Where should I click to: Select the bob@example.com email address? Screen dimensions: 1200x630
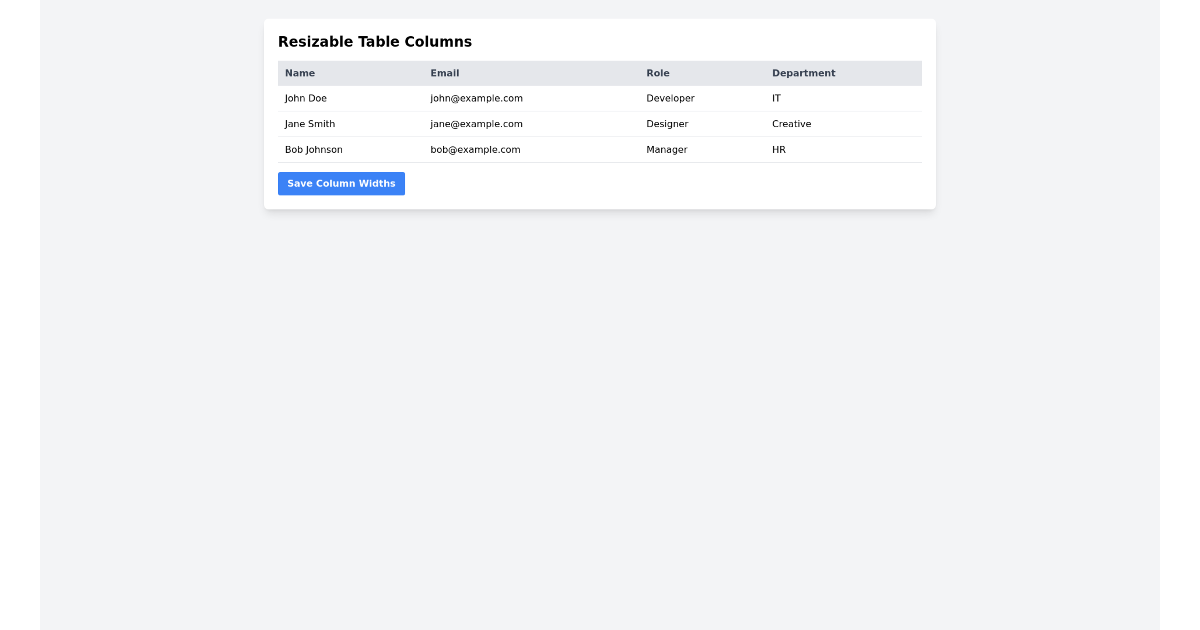pos(474,149)
